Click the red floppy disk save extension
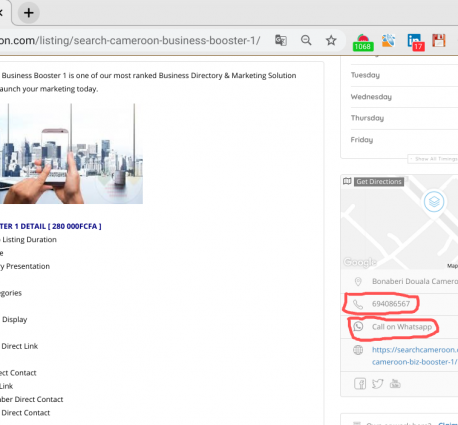Screen dimensions: 458x425 439,40
